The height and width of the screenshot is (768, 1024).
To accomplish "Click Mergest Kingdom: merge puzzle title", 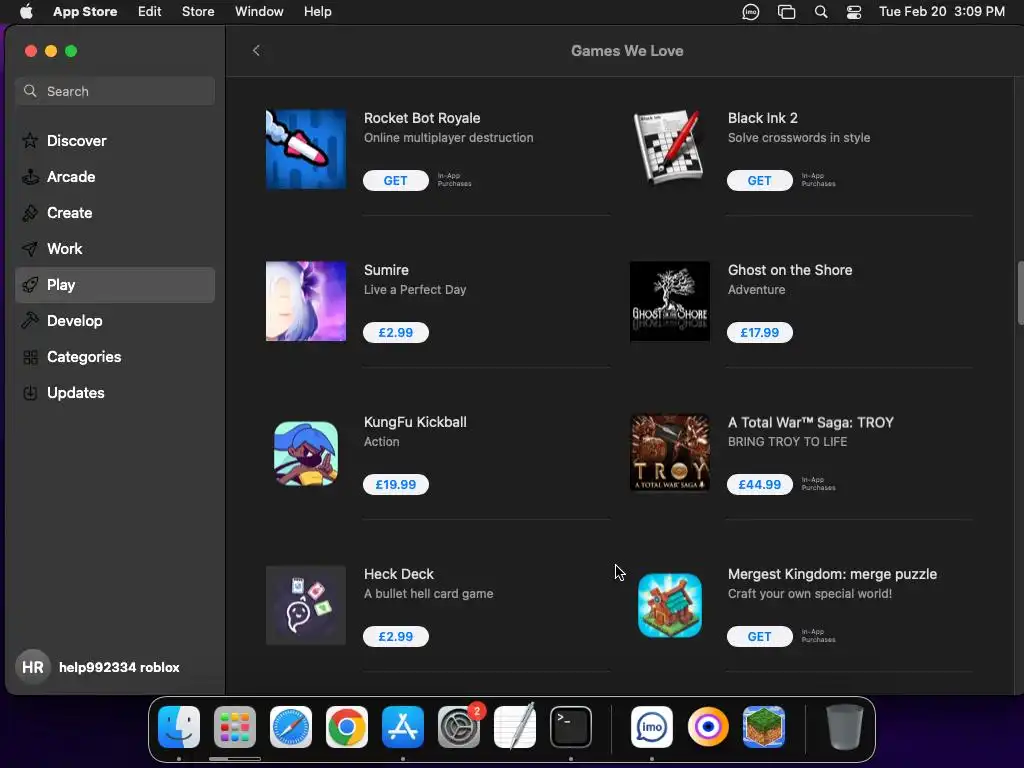I will point(832,575).
